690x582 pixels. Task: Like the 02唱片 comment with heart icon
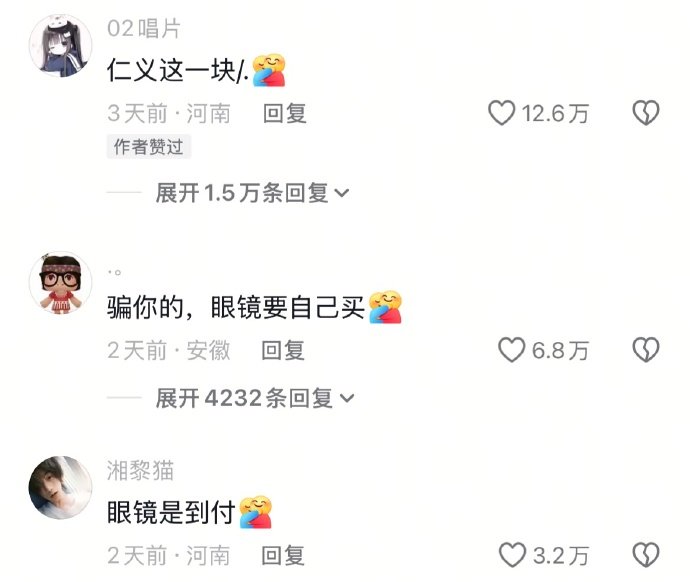tap(501, 113)
